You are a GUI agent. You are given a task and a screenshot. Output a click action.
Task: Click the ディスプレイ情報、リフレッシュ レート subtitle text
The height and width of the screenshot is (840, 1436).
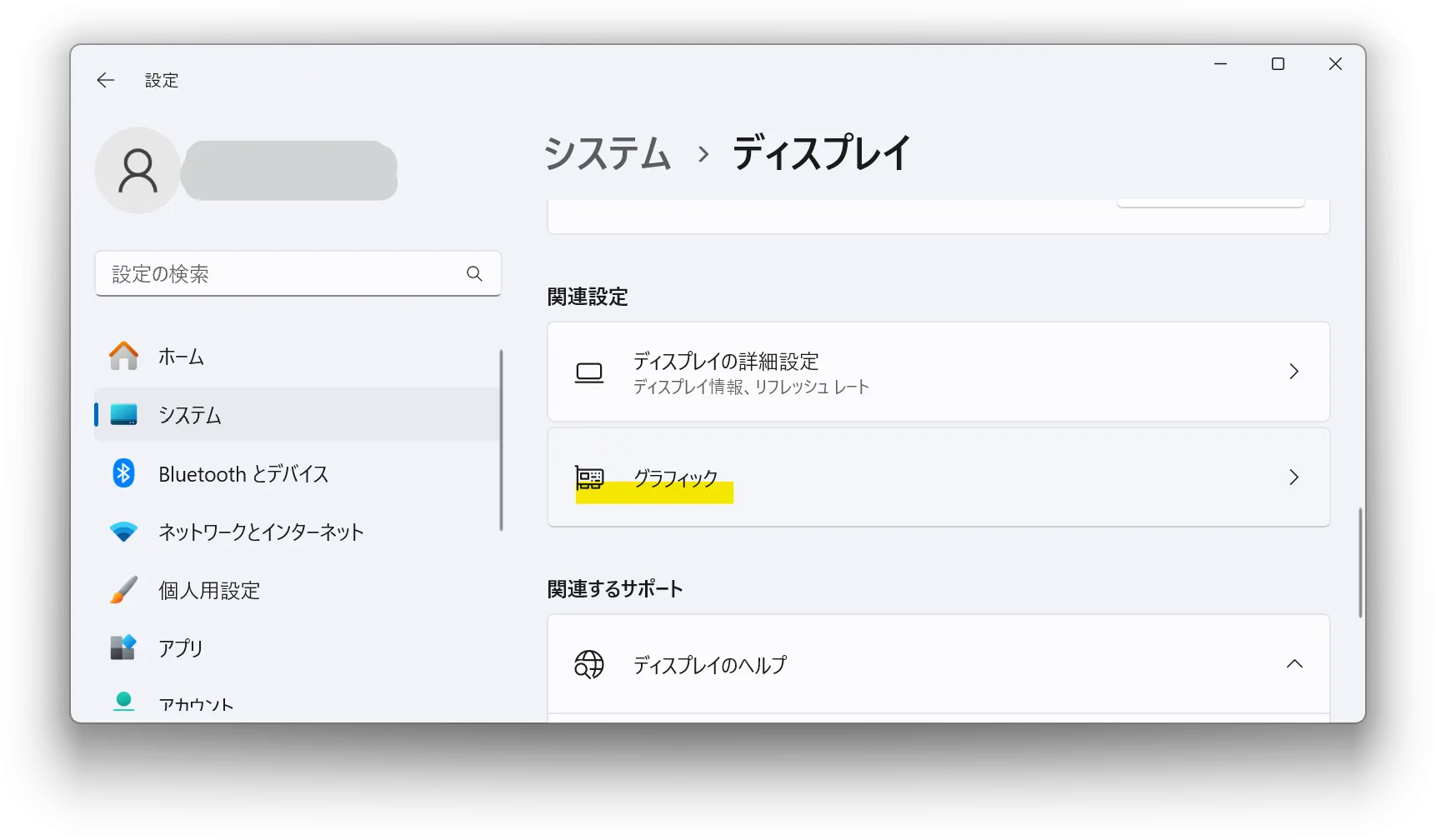751,387
